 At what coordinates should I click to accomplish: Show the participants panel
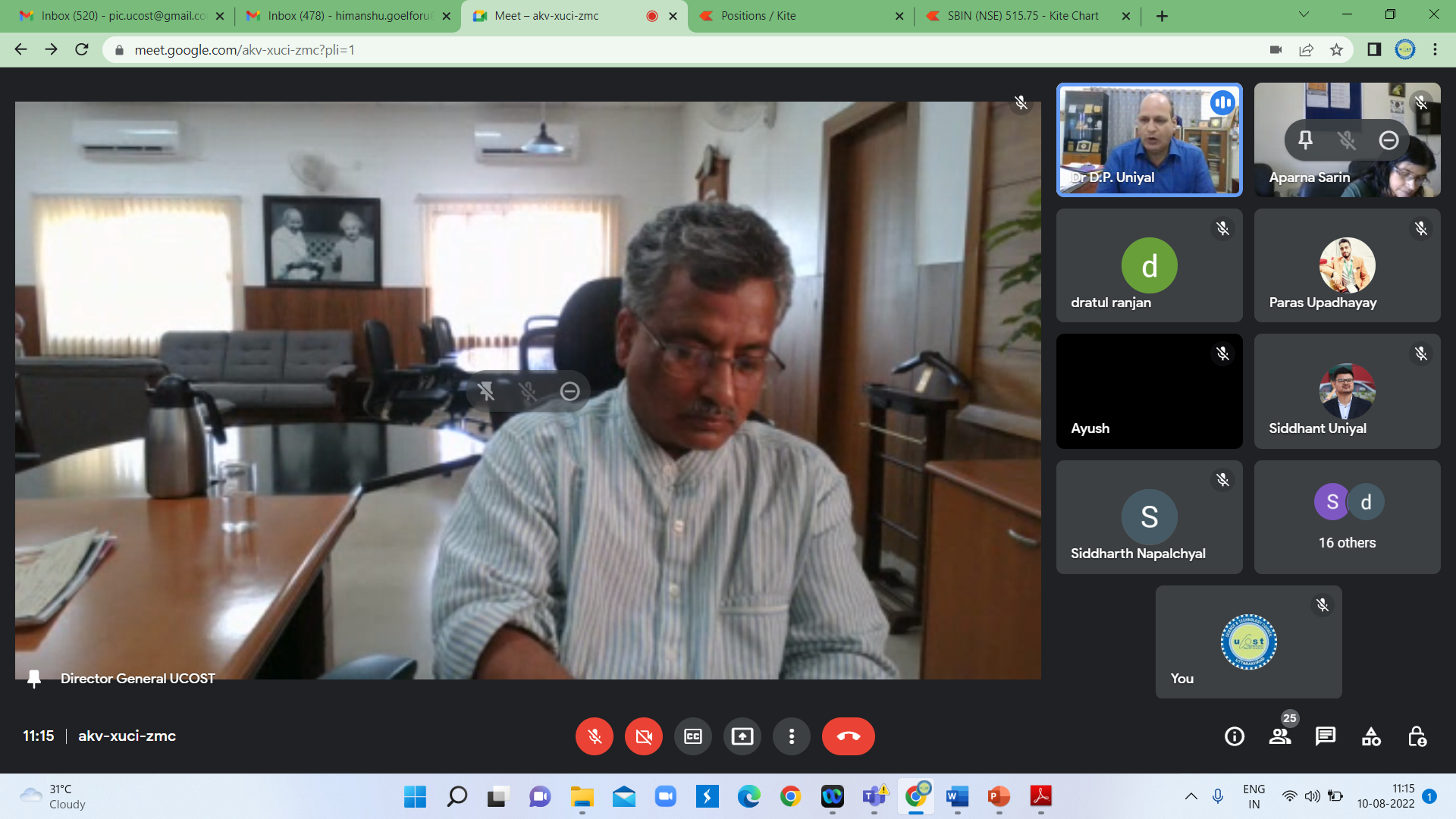point(1280,736)
